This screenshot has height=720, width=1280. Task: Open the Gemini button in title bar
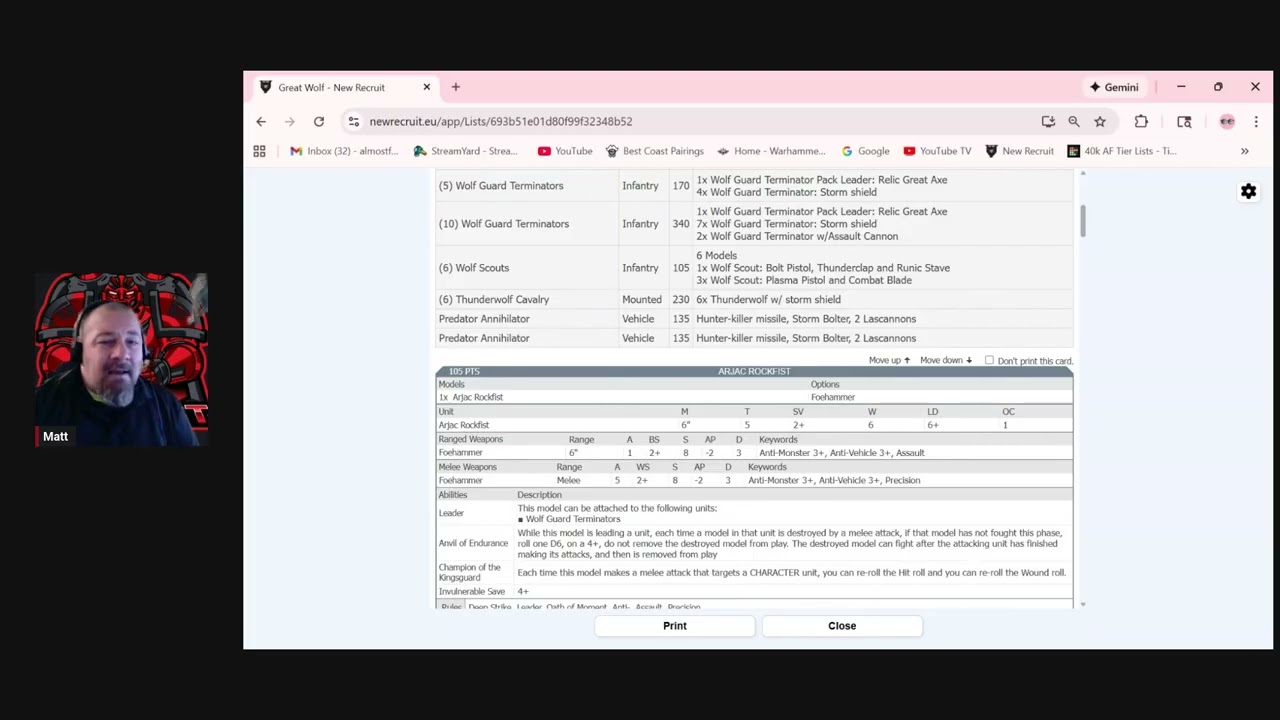1114,87
